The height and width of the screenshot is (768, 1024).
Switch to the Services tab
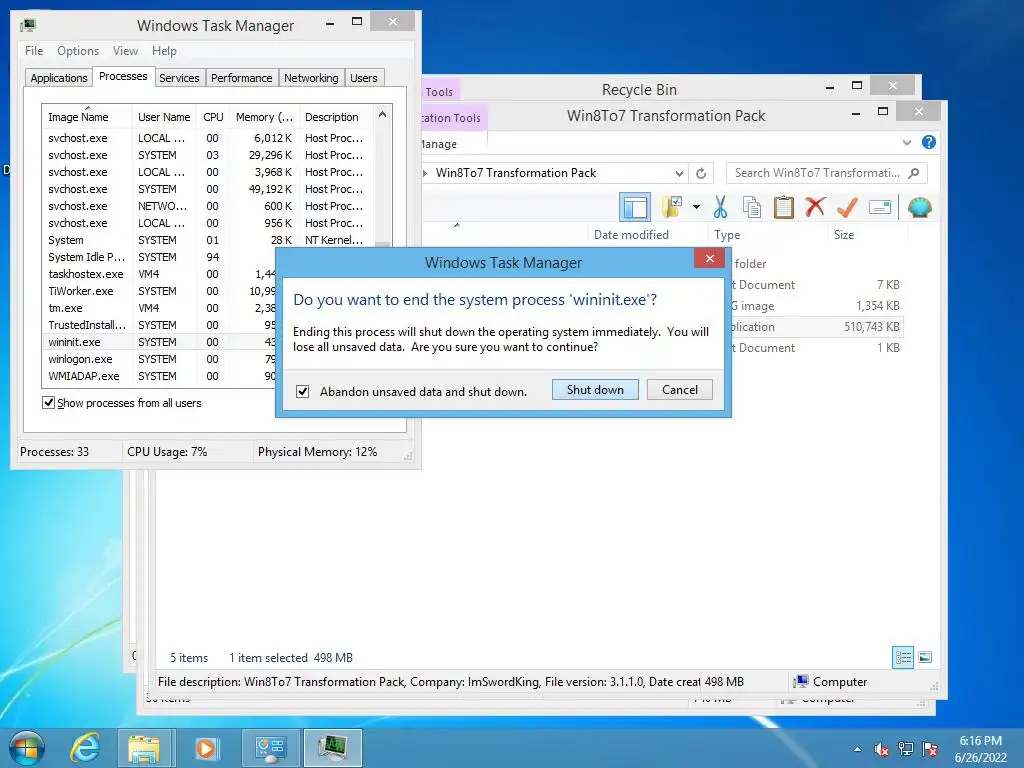point(179,78)
